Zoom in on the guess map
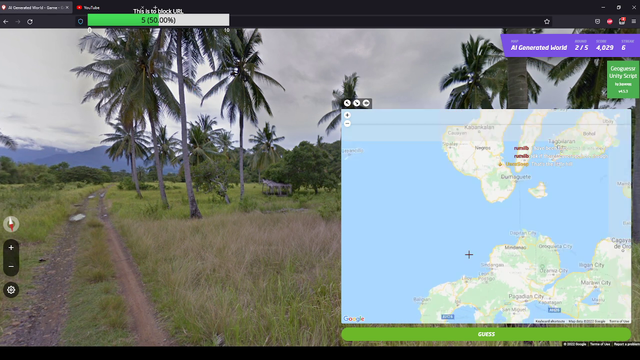This screenshot has height=360, width=640. pyautogui.click(x=347, y=116)
